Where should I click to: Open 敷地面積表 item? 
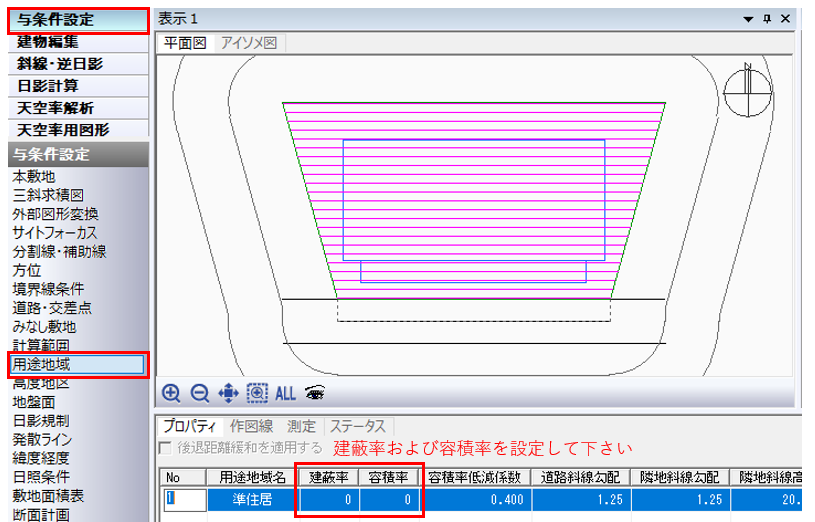pyautogui.click(x=48, y=495)
